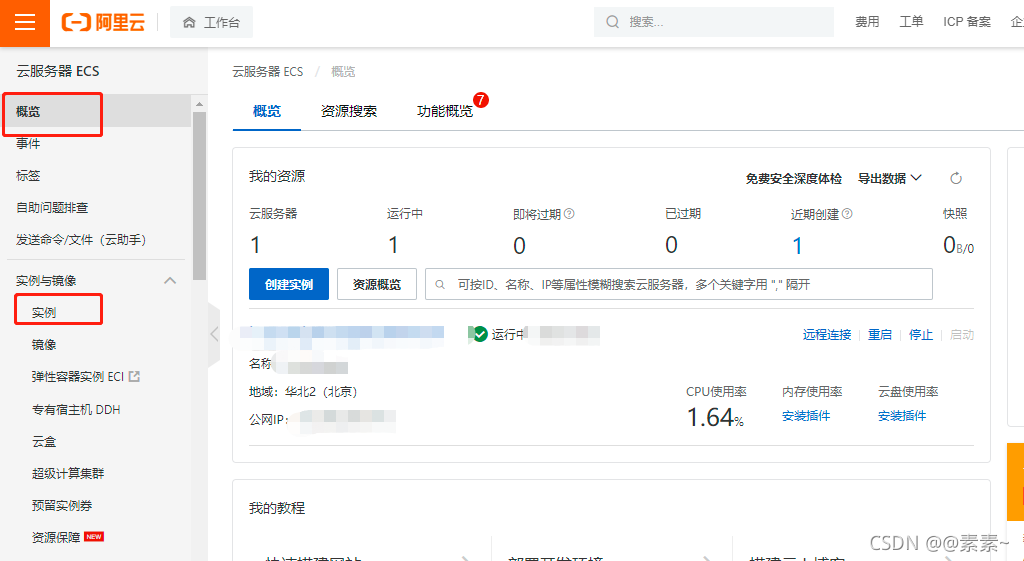Switch to the 资源搜索 tab
Viewport: 1024px width, 561px height.
349,111
